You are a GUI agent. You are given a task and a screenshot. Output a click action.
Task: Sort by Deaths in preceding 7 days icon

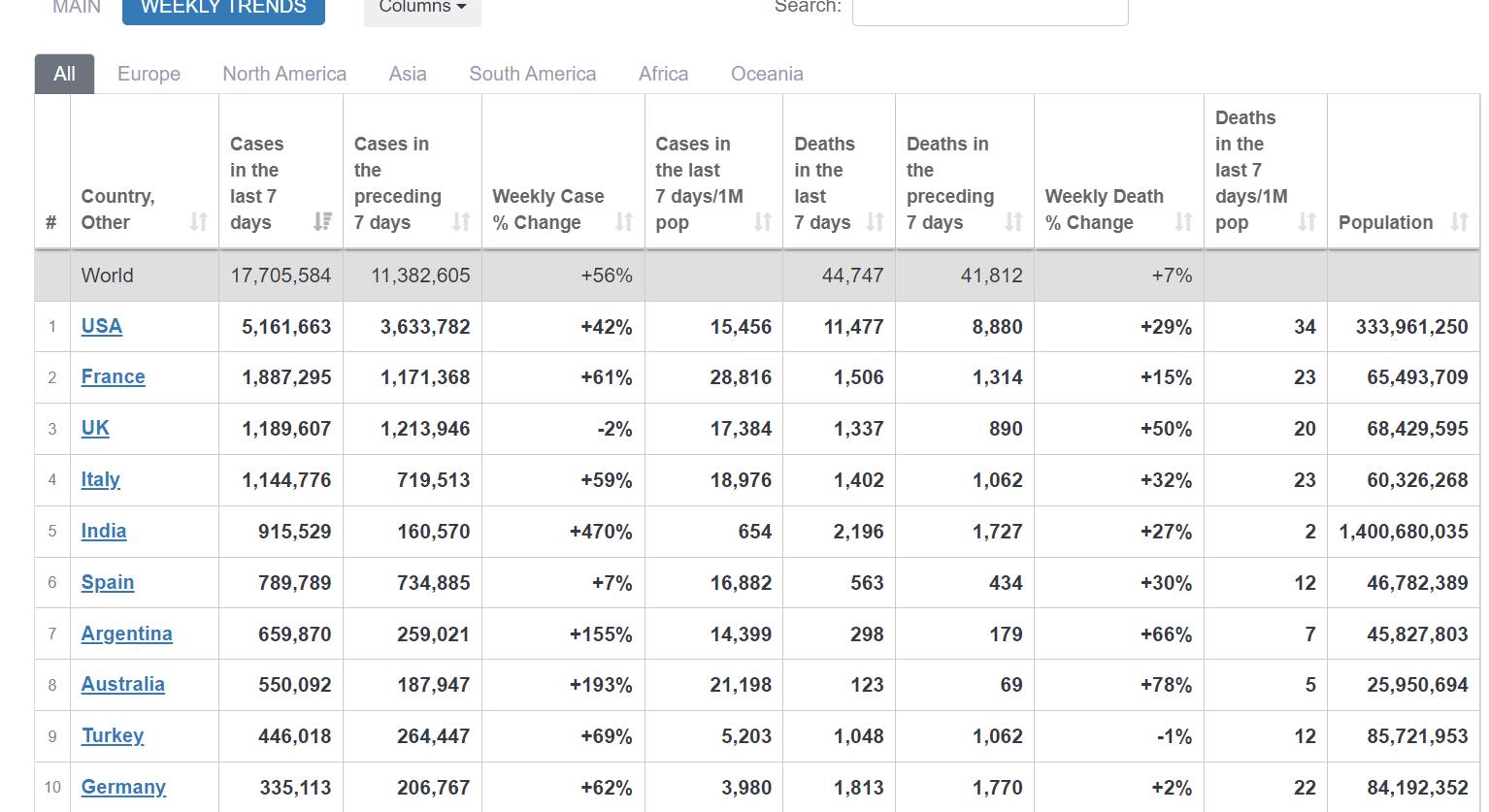pos(1013,222)
